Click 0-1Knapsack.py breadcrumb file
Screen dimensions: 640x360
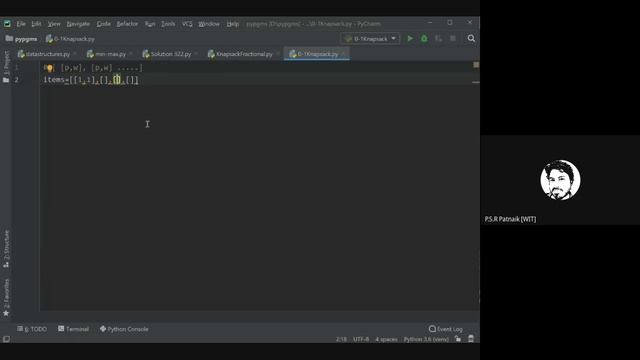pyautogui.click(x=70, y=39)
